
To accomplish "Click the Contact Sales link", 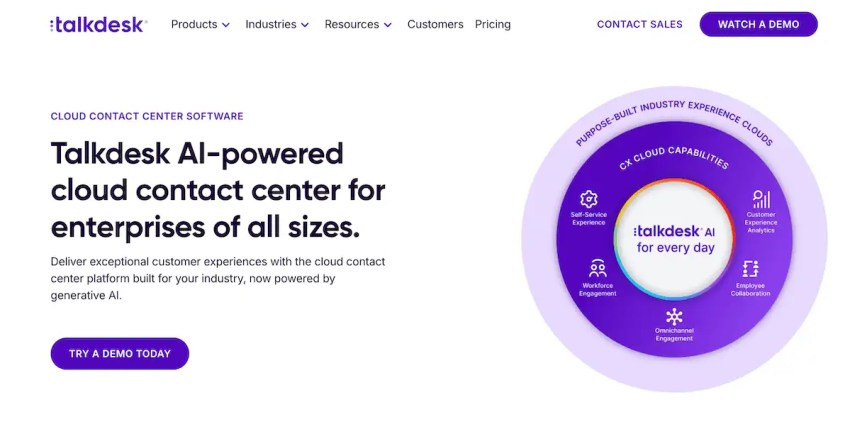I will [x=640, y=24].
